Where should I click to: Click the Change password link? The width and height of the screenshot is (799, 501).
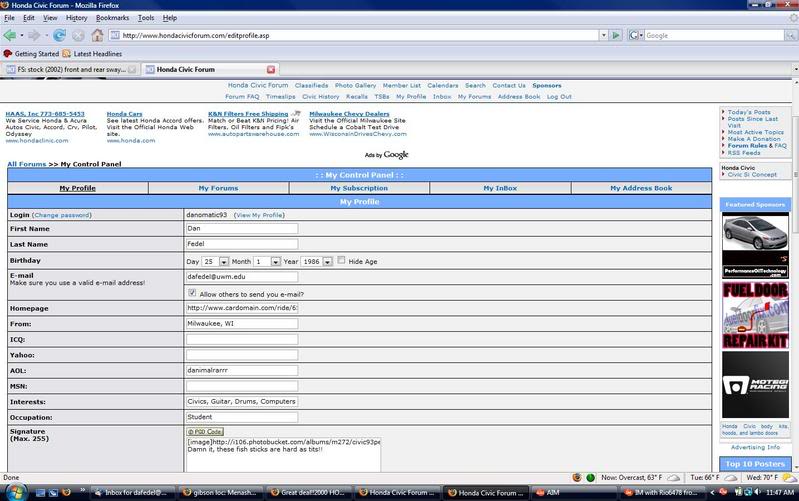point(62,215)
